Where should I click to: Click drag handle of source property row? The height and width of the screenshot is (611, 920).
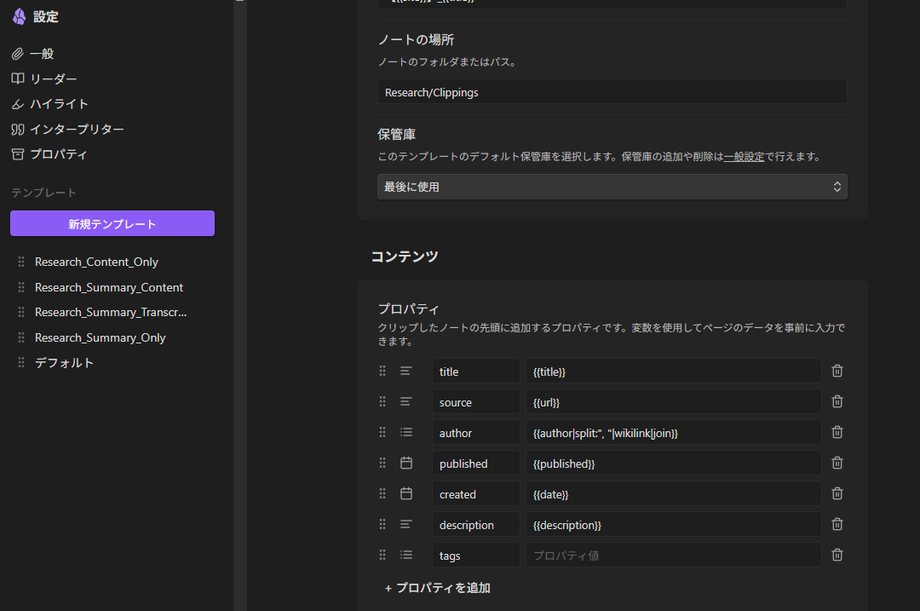pos(383,401)
